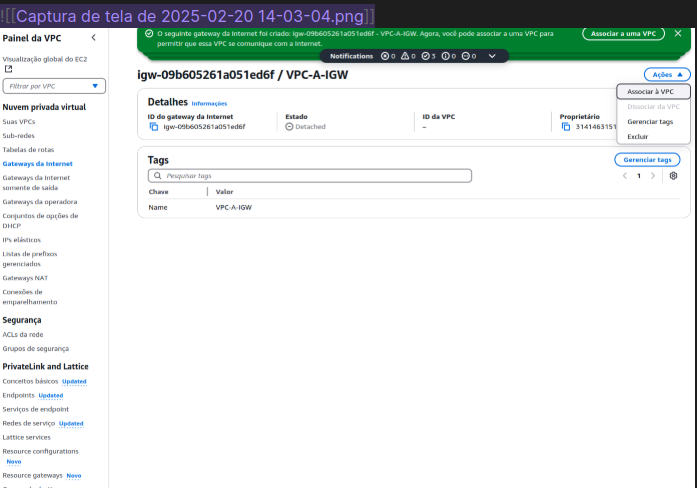Navigate to Gateways NAT in sidebar
697x488 pixels.
coord(25,278)
